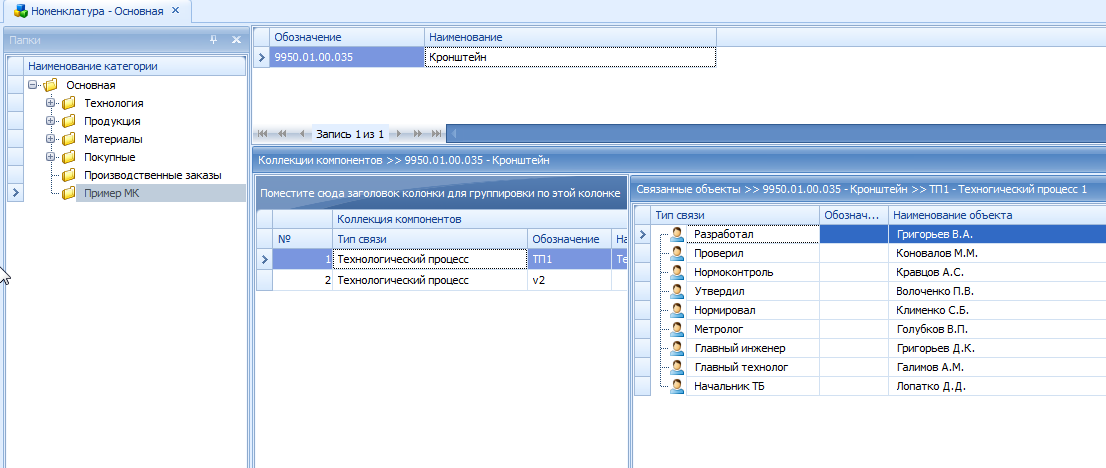Click the Проверил user icon

[678, 253]
